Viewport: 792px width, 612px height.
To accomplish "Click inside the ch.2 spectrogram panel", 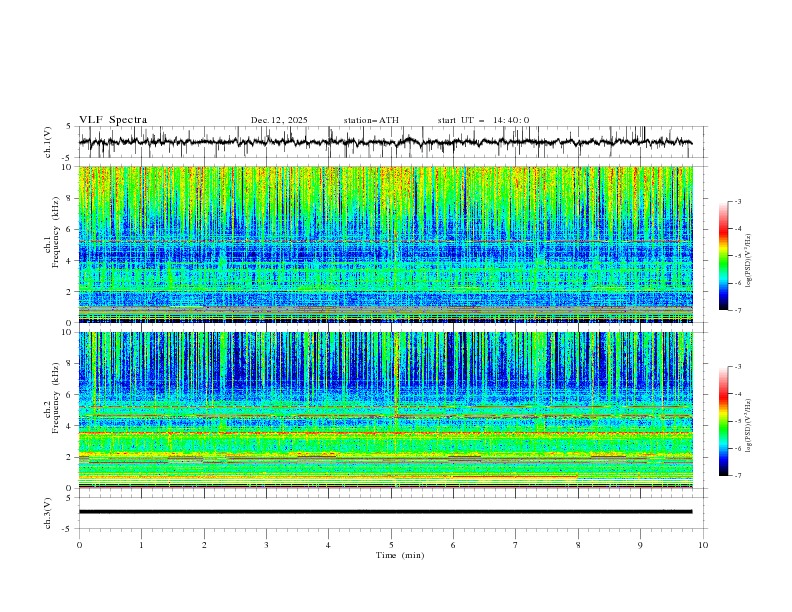I will coord(386,410).
